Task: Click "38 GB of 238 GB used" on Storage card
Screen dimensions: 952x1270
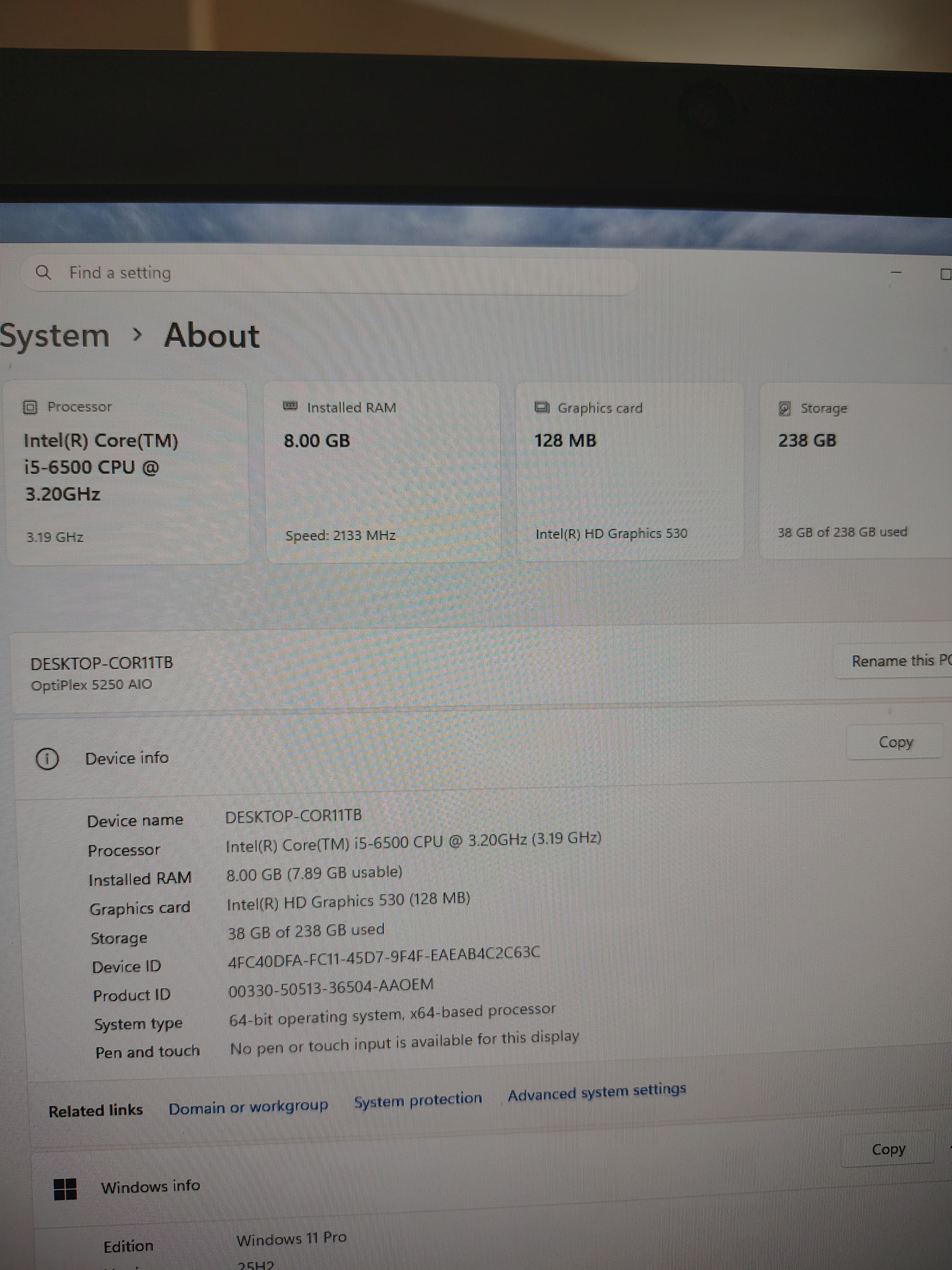Action: 842,532
